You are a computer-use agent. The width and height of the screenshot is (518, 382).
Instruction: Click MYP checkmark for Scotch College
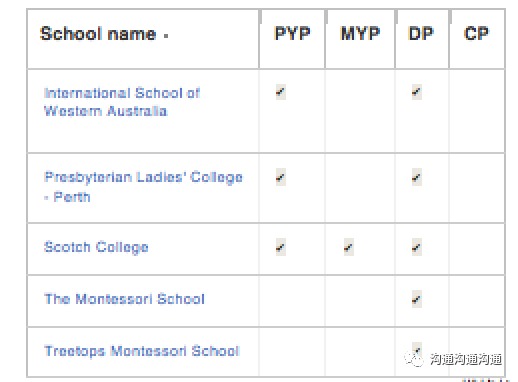[x=349, y=247]
